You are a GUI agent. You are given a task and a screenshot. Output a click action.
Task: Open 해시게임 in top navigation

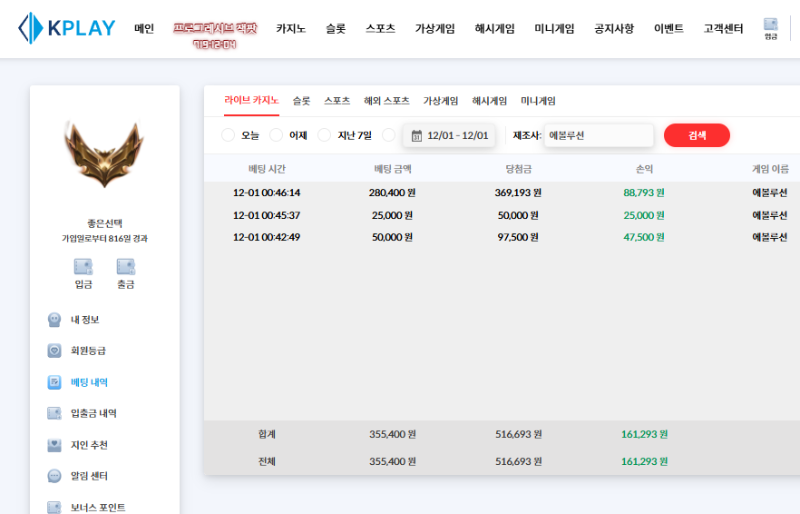tap(495, 28)
